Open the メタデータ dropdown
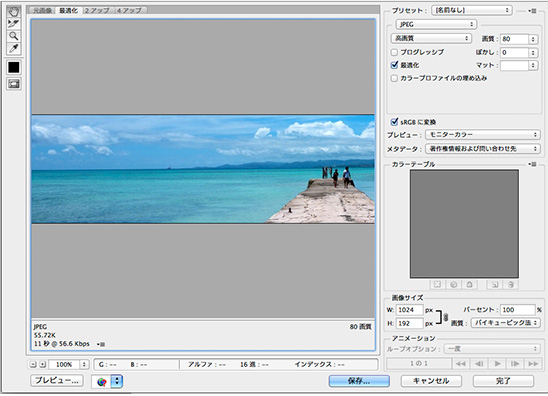This screenshot has height=396, width=548. (483, 149)
